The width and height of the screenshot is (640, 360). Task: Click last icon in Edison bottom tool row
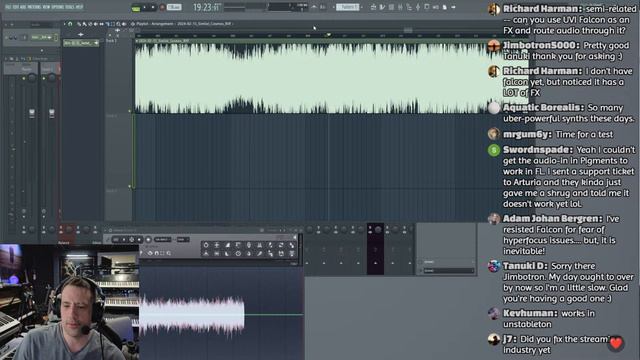coord(292,254)
